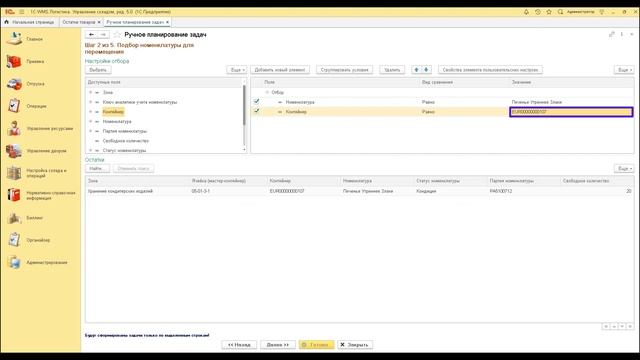Expand the Номенклатура available field
Viewport: 640px width, 360px height.
91,121
